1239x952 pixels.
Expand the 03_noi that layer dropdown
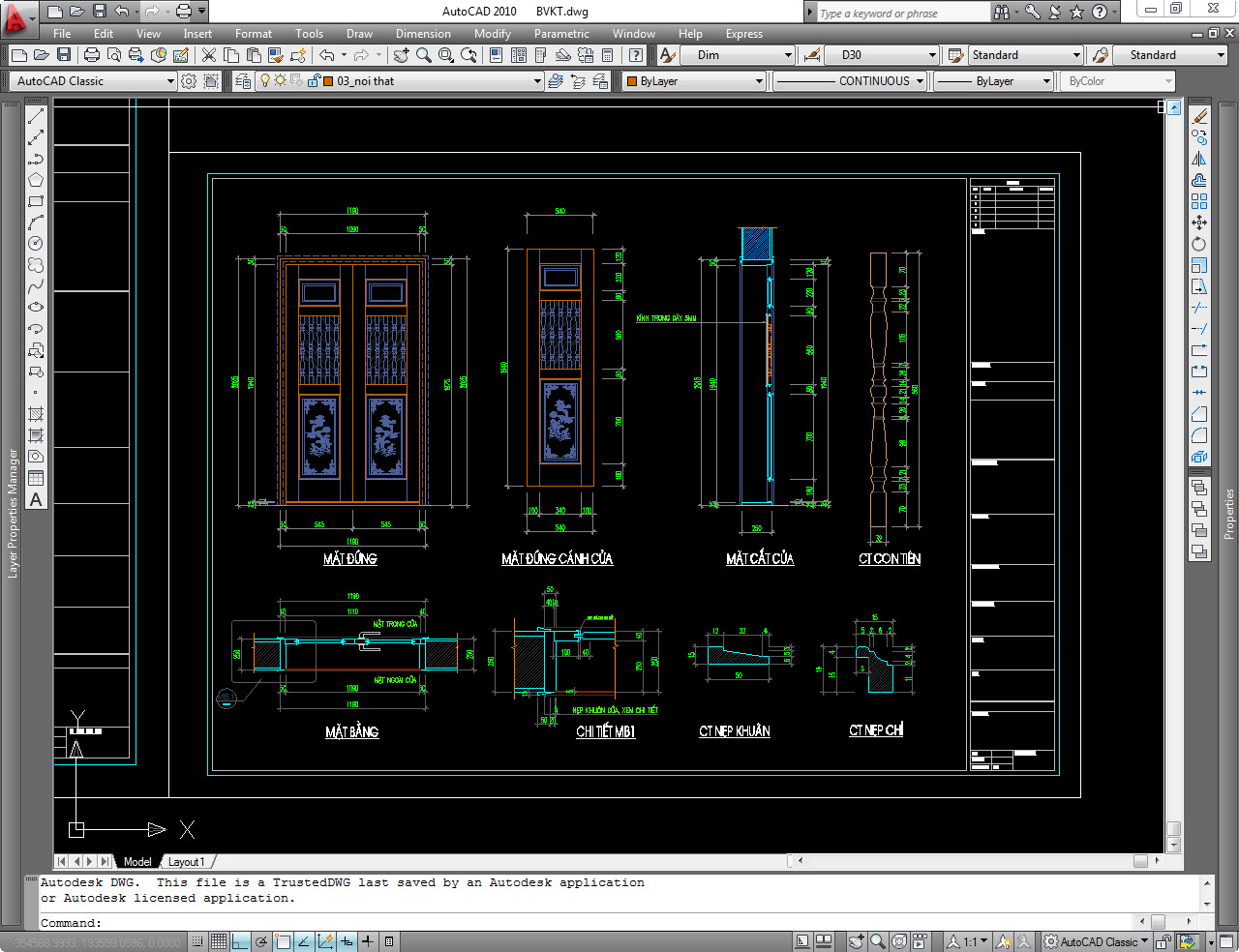537,81
